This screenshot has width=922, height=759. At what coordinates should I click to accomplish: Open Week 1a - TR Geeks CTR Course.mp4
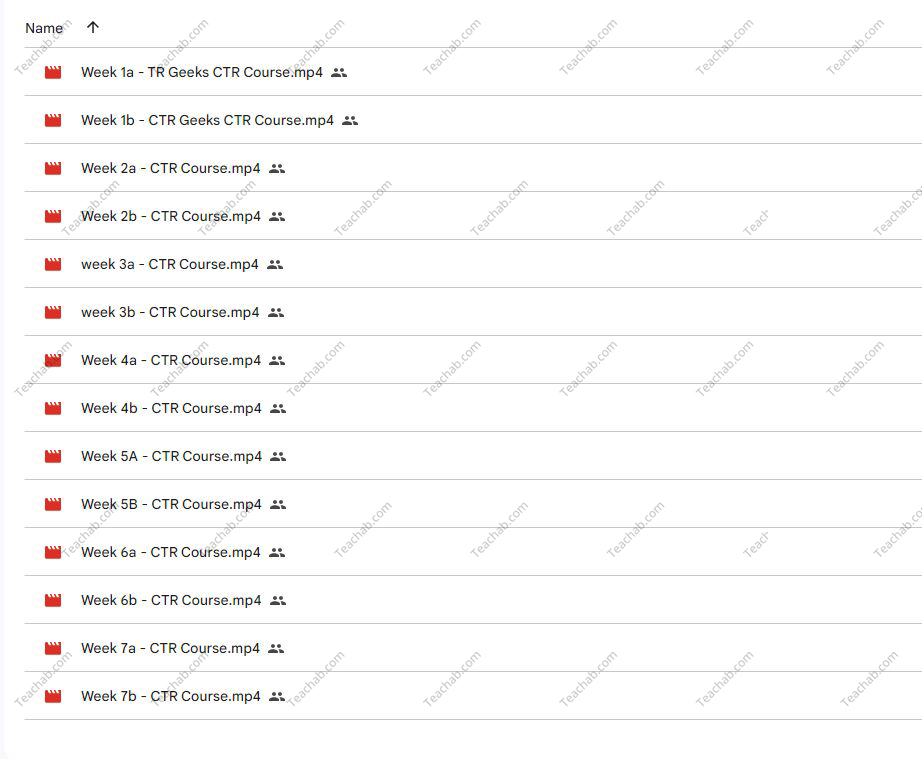(201, 72)
